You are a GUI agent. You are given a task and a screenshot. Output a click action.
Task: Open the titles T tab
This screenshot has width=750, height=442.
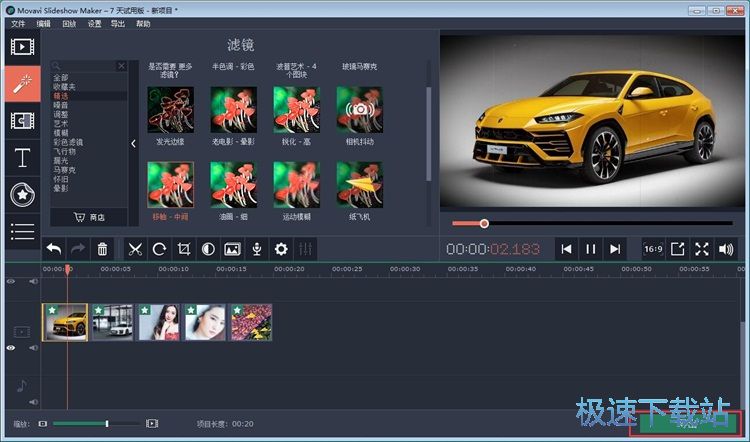point(22,158)
